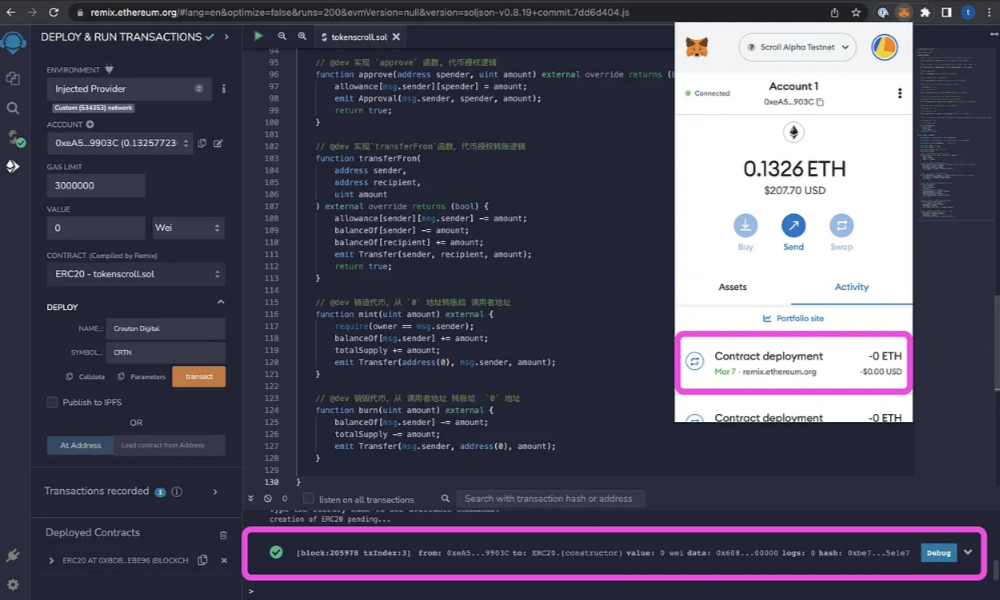Click the NAME_ field containing Crouton Digital
The width and height of the screenshot is (1000, 600).
[165, 328]
